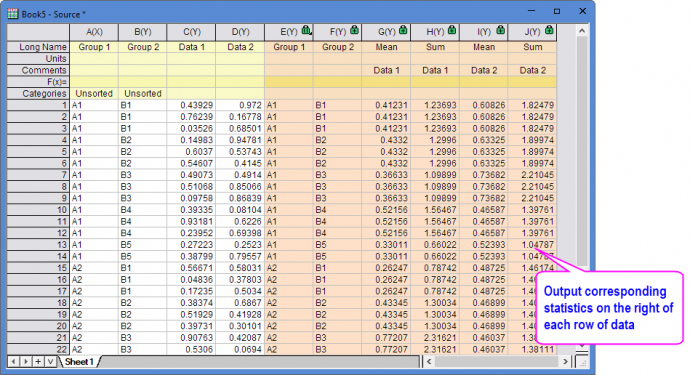
Task: Minimize the Book5 workbook window
Action: 531,11
